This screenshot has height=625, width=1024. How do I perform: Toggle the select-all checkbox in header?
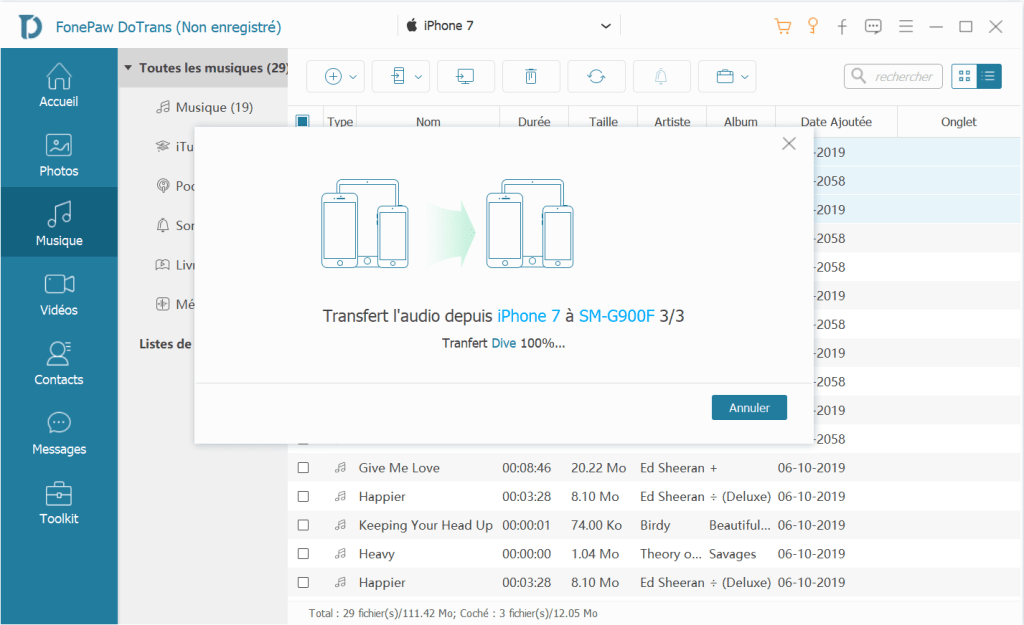(x=302, y=121)
